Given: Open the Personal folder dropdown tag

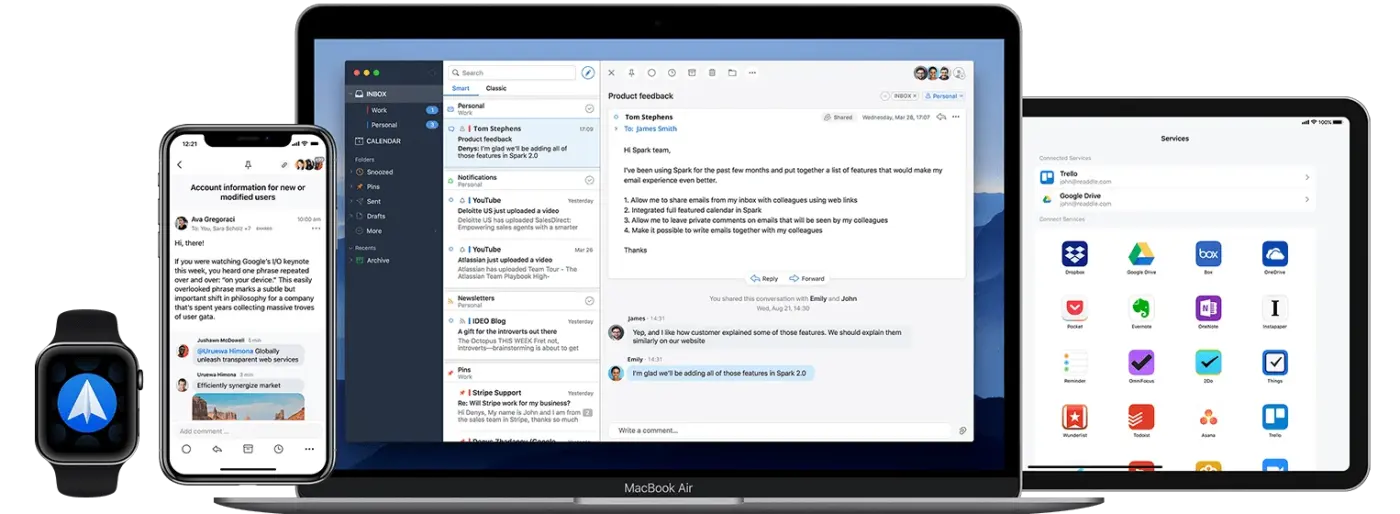Looking at the screenshot, I should point(944,96).
